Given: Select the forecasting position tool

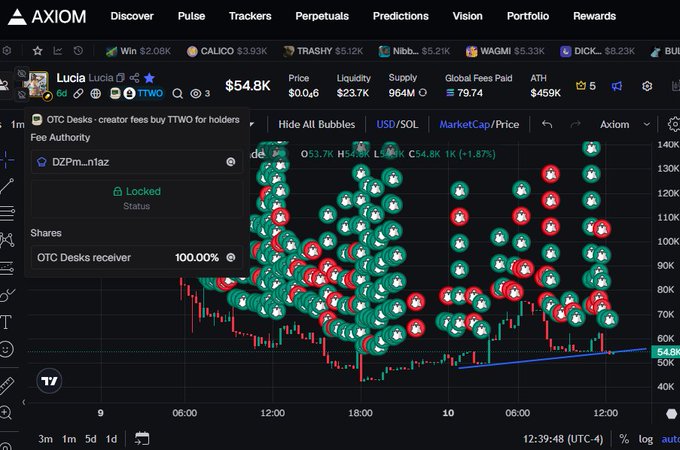Looking at the screenshot, I should 7,268.
